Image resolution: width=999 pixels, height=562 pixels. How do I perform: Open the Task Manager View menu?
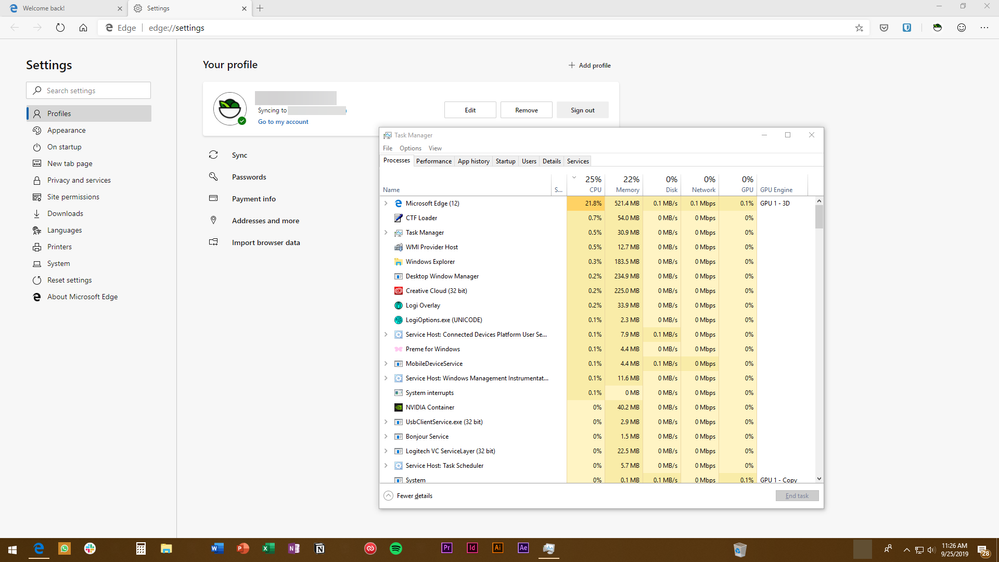435,148
